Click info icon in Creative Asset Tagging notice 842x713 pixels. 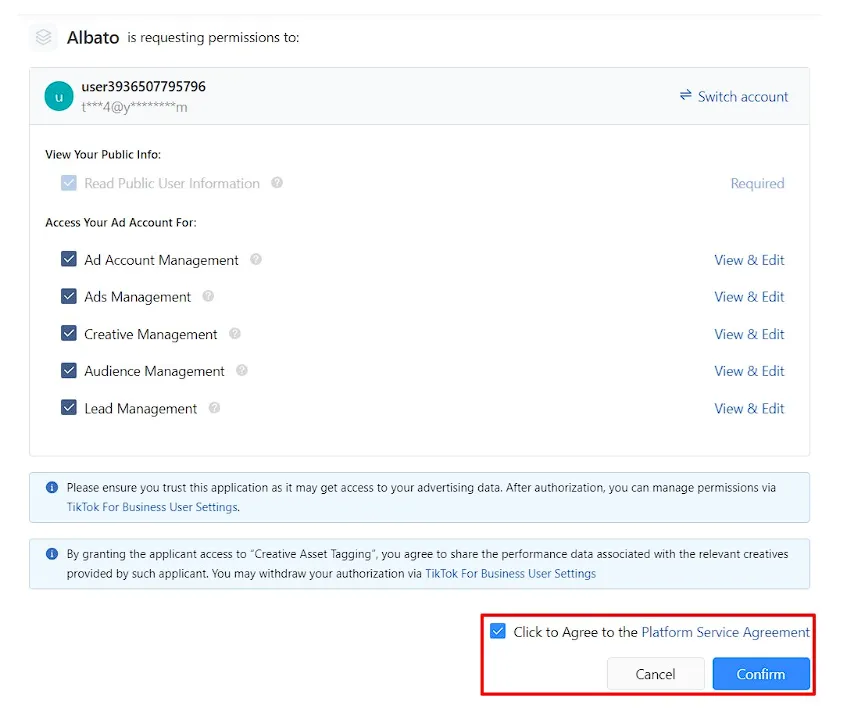[52, 554]
